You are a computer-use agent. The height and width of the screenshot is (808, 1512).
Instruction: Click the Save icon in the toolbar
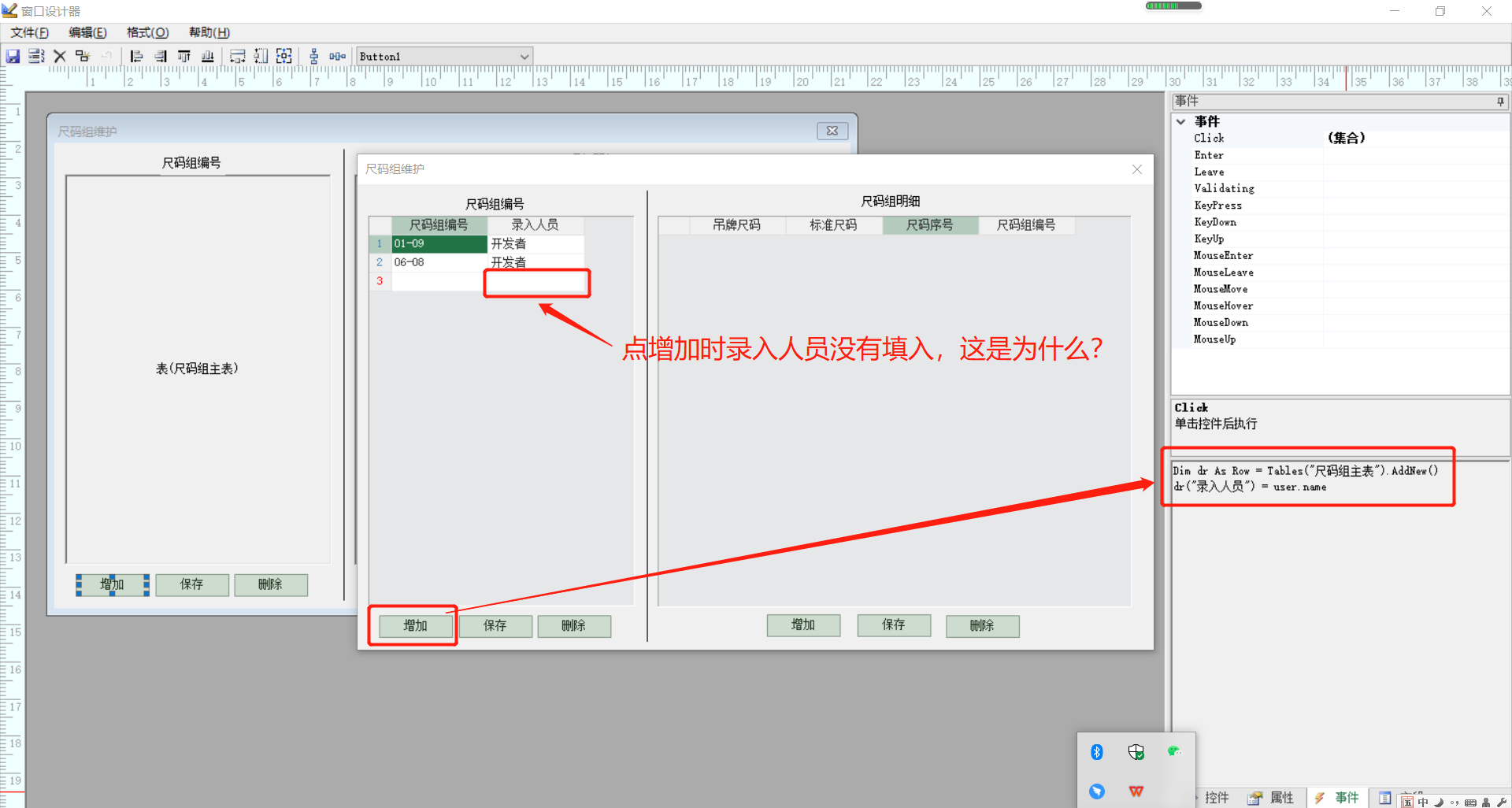click(13, 57)
